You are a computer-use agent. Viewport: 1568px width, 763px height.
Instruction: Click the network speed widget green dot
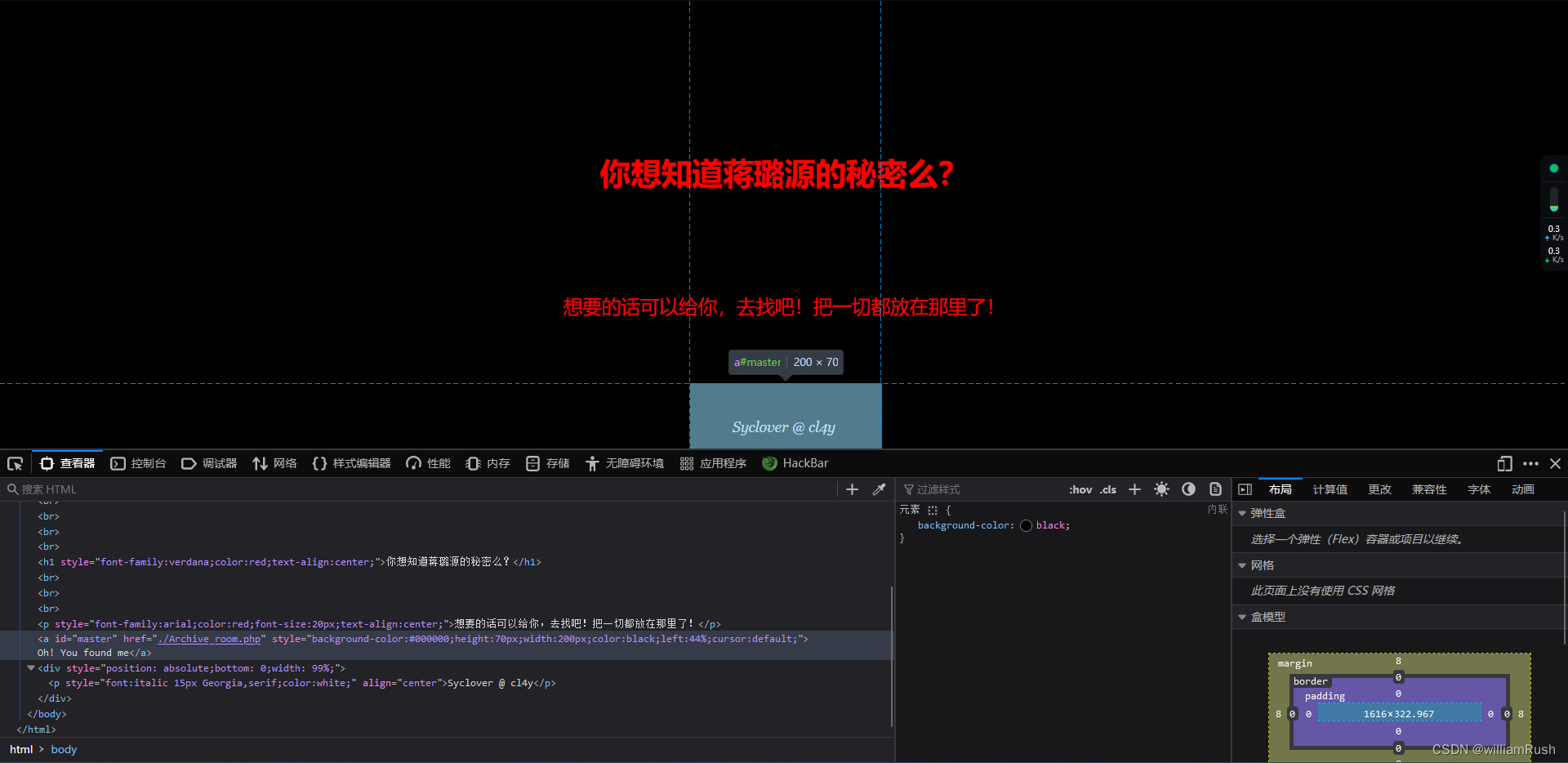point(1554,168)
